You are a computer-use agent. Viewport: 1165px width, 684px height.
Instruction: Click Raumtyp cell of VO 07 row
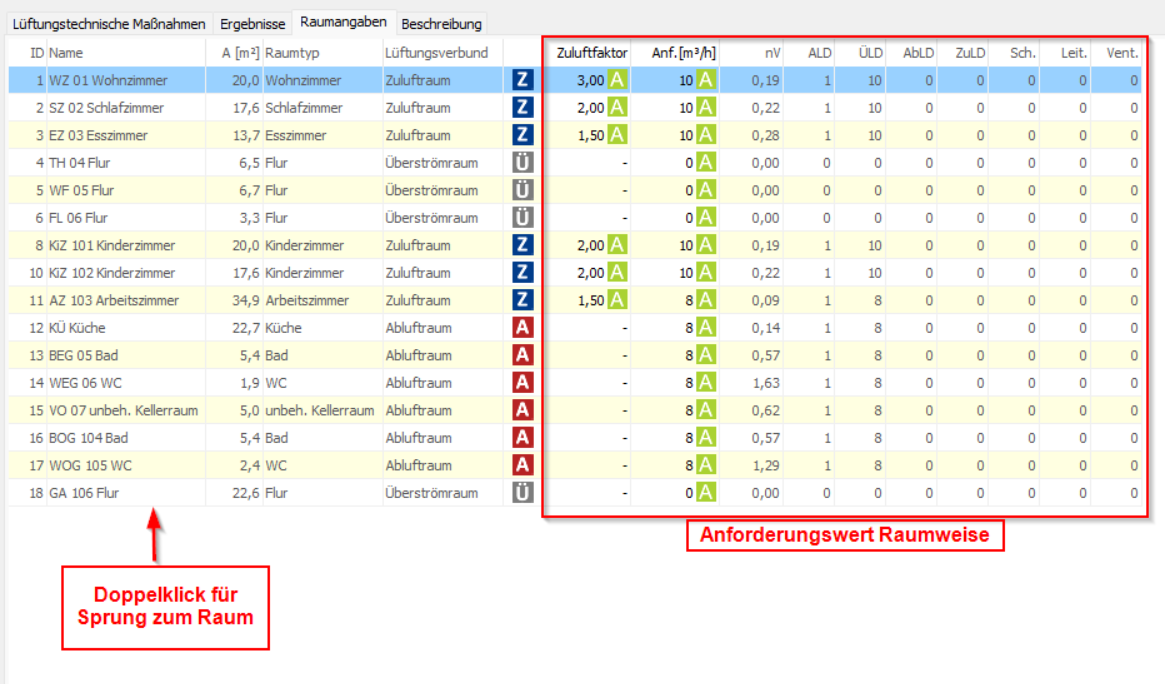(319, 410)
